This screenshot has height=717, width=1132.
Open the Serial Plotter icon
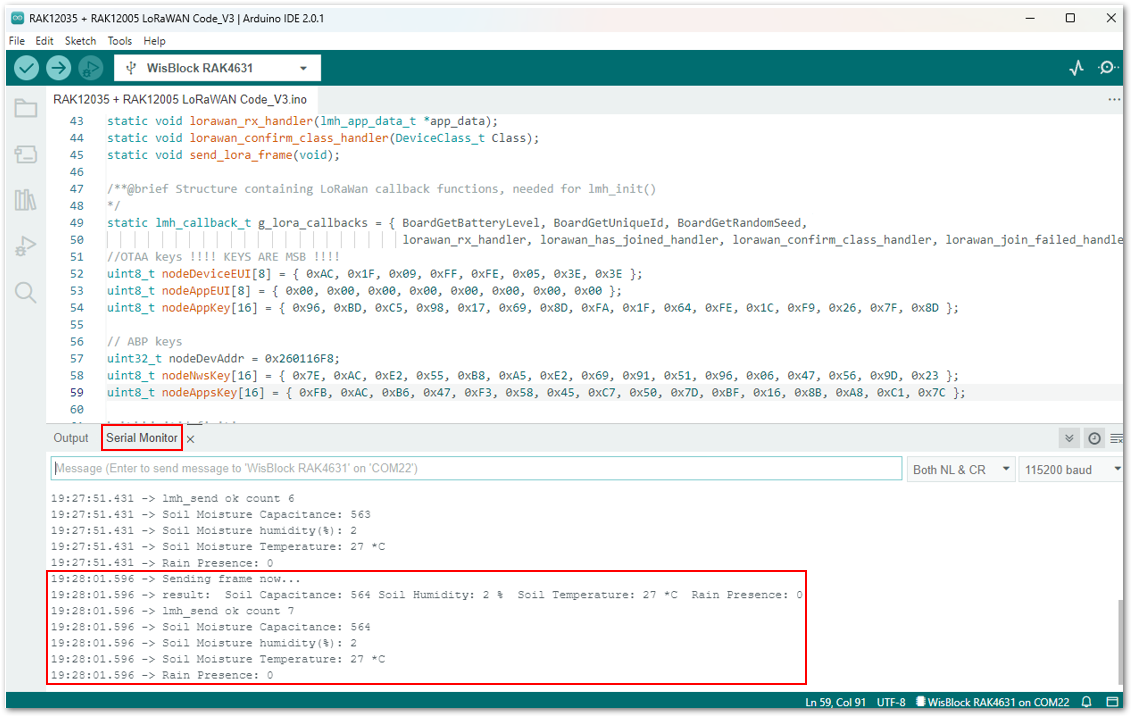pos(1076,68)
